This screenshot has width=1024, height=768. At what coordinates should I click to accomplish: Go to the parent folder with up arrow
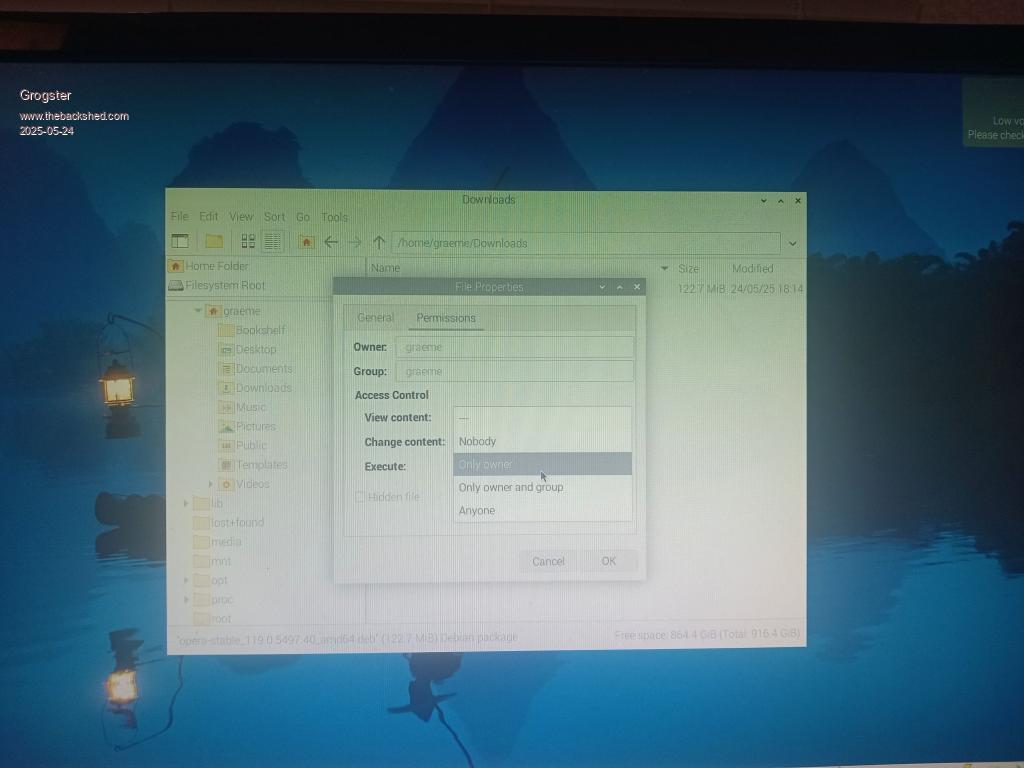pyautogui.click(x=379, y=242)
